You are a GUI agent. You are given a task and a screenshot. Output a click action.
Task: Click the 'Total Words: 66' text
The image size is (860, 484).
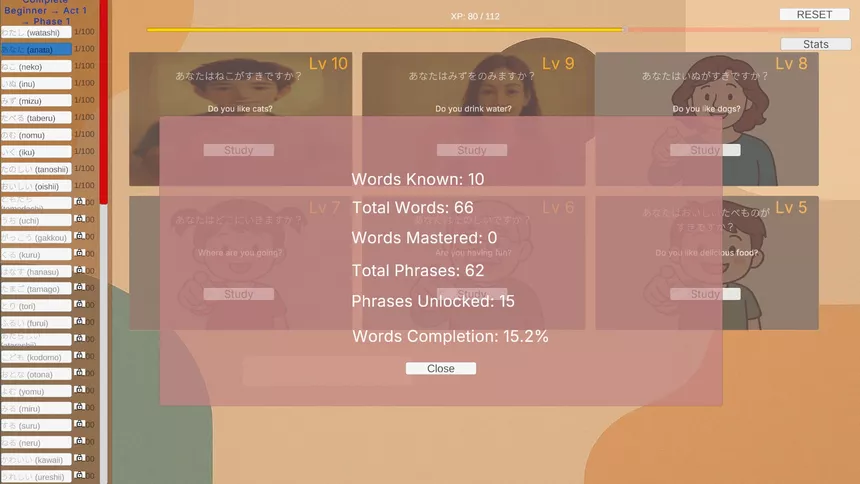(x=412, y=207)
